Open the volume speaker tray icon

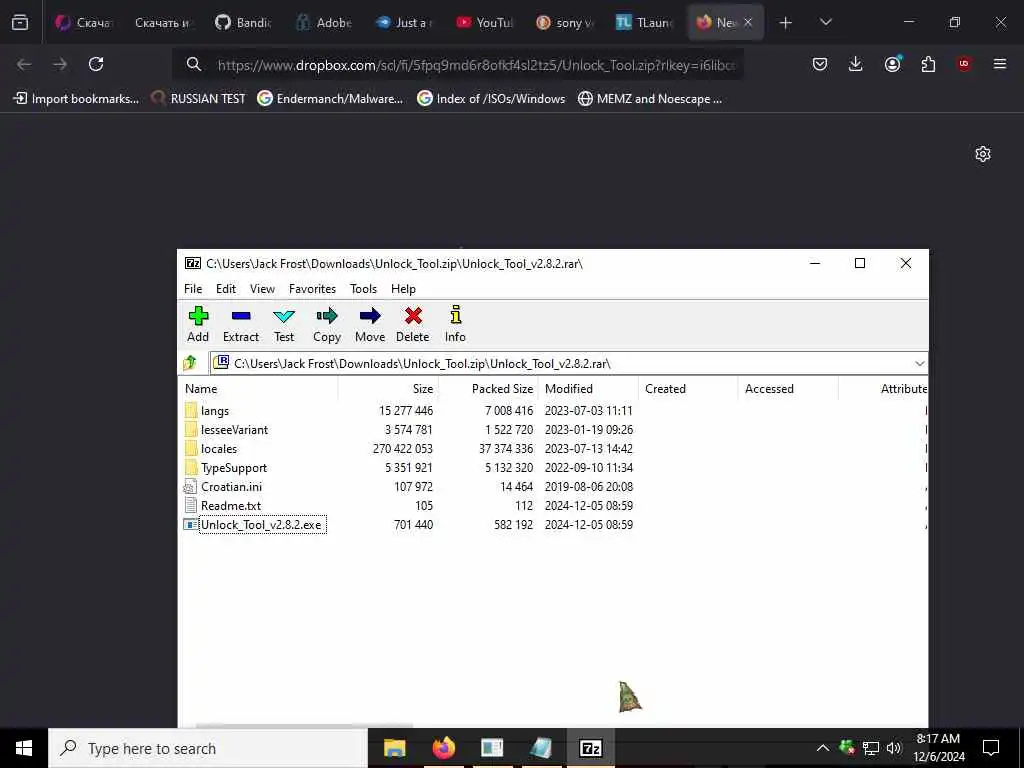[894, 748]
